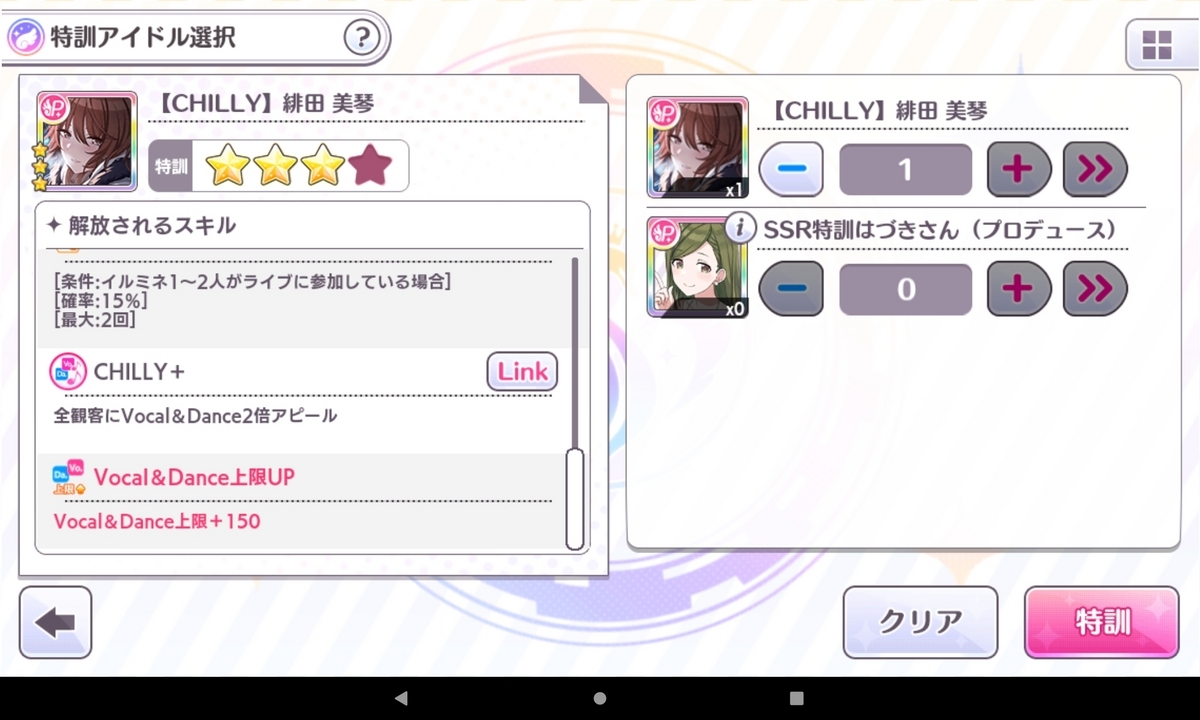Open the help question mark icon
1200x720 pixels.
click(x=362, y=39)
